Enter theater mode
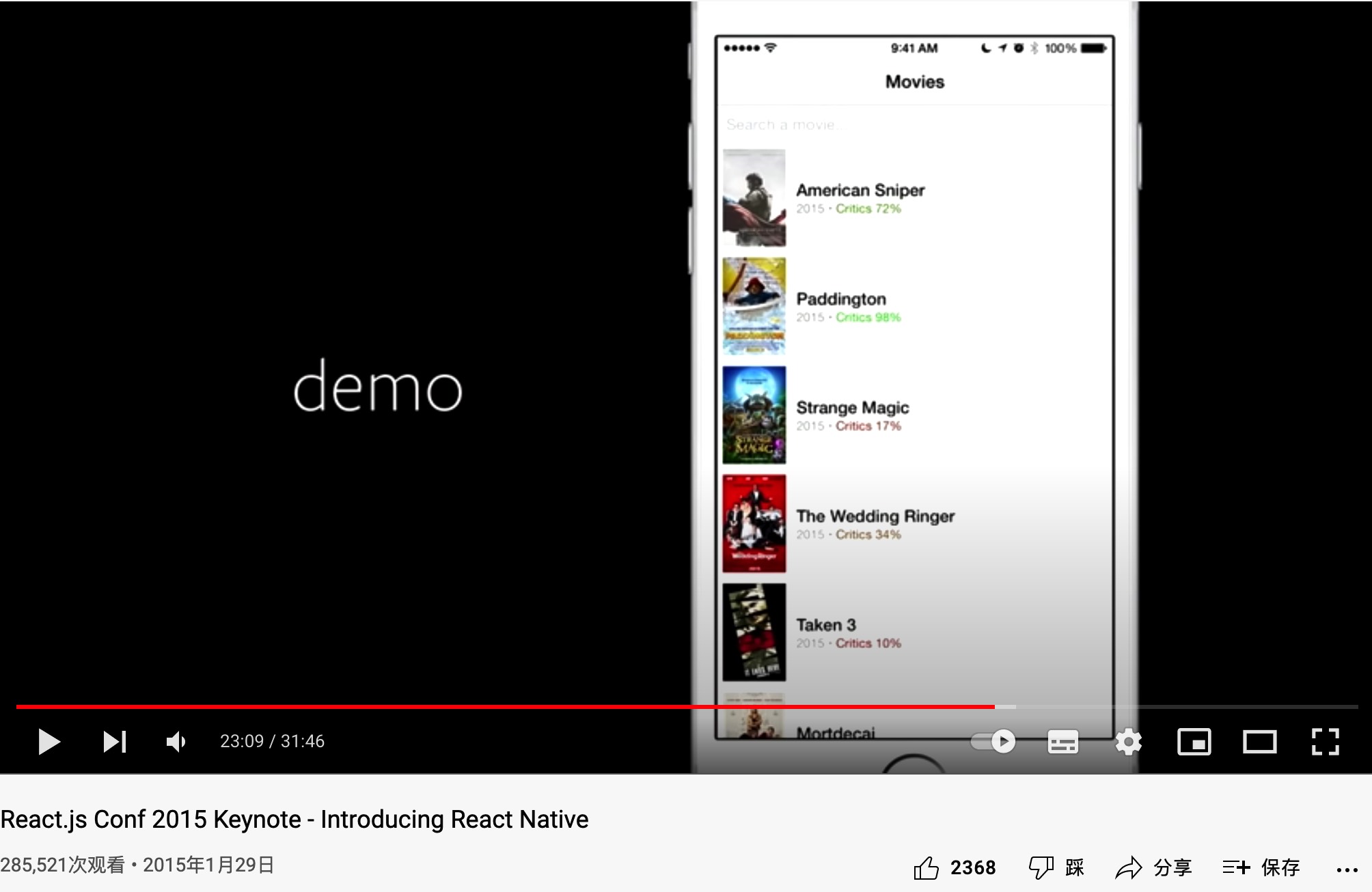1372x892 pixels. (1259, 741)
